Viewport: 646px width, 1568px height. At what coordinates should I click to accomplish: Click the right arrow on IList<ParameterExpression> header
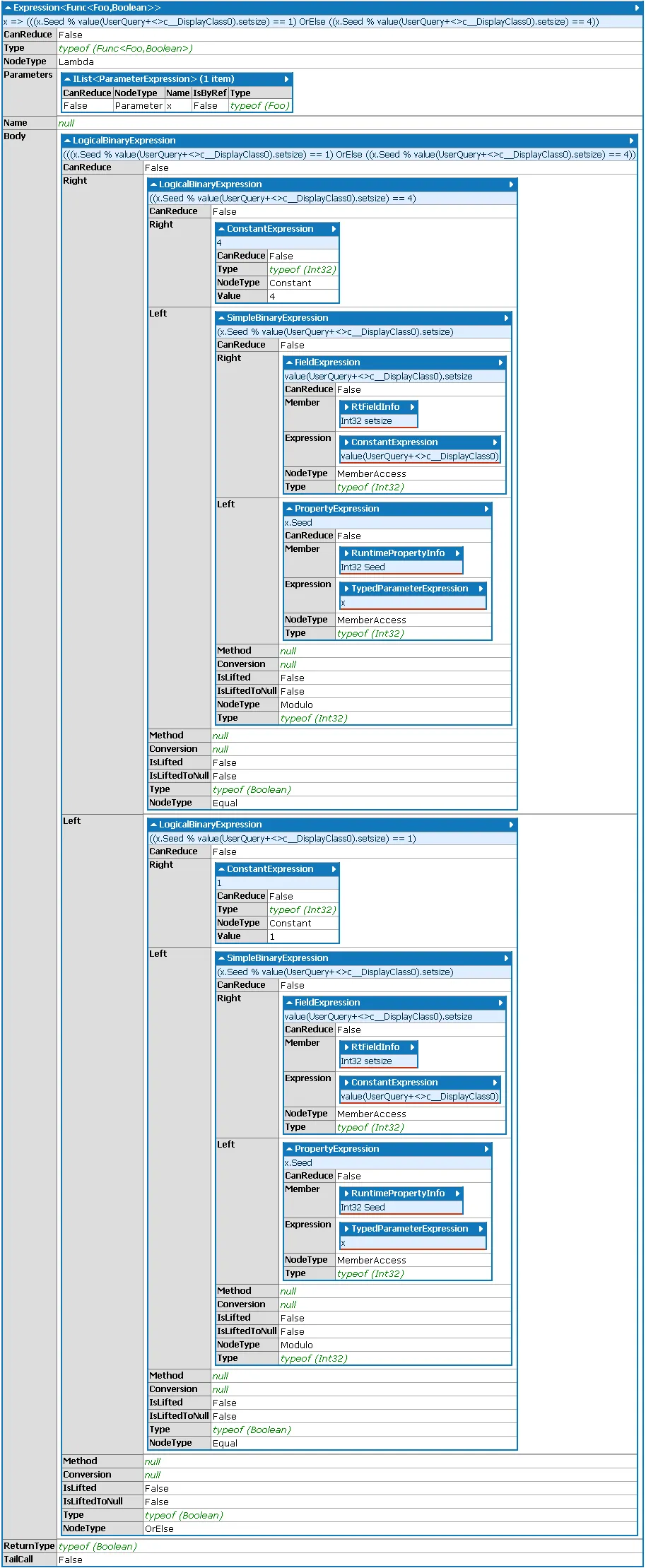coord(286,79)
